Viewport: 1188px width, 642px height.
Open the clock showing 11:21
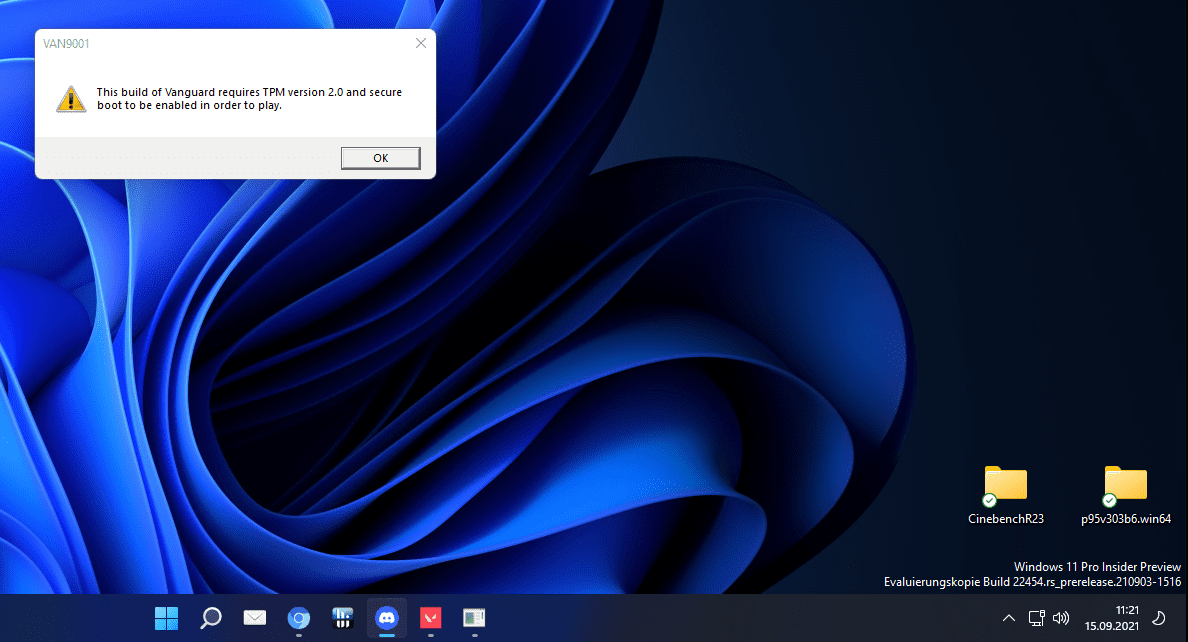point(1111,619)
